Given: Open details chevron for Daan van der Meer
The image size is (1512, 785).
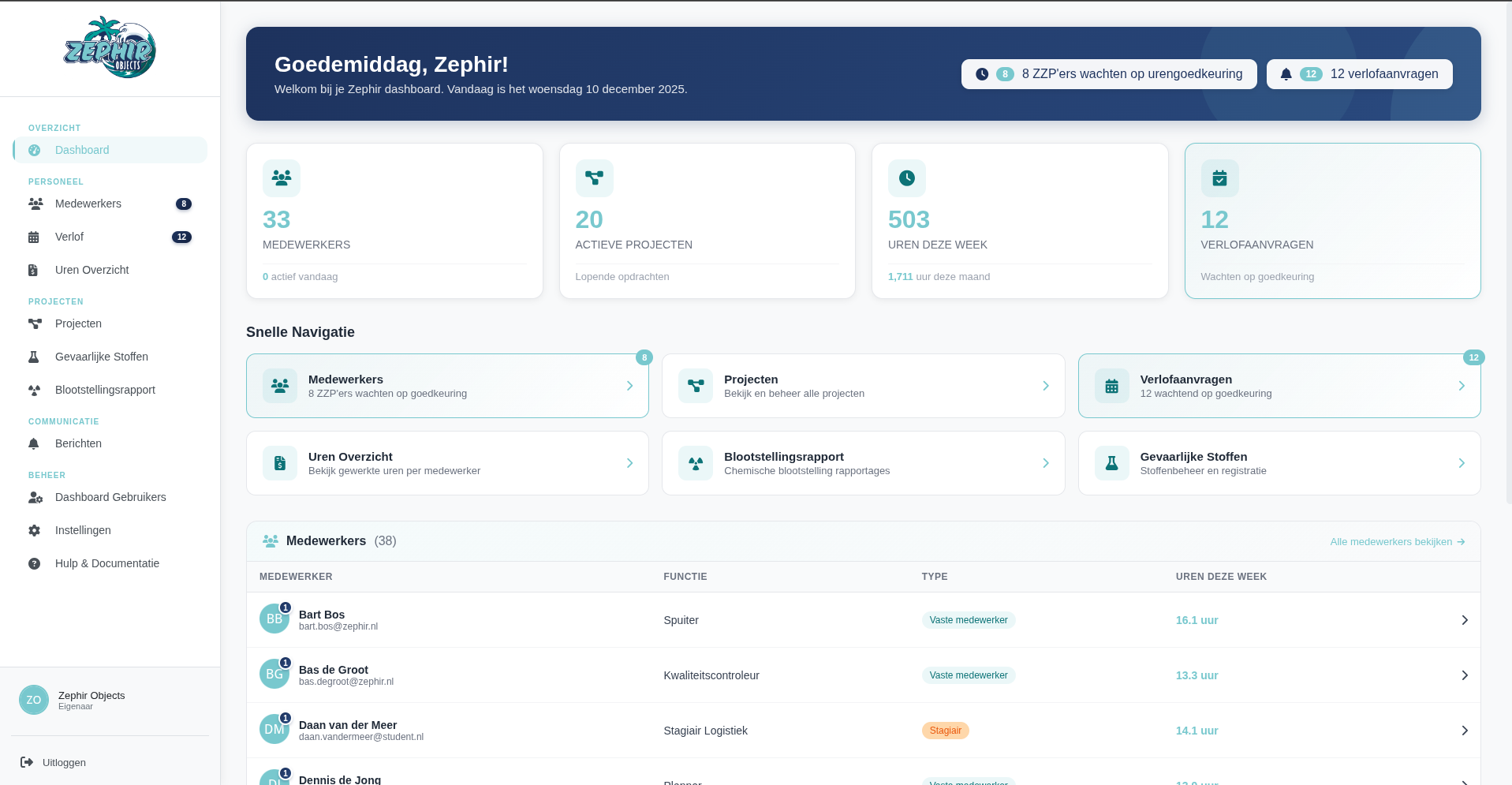Looking at the screenshot, I should (x=1465, y=731).
